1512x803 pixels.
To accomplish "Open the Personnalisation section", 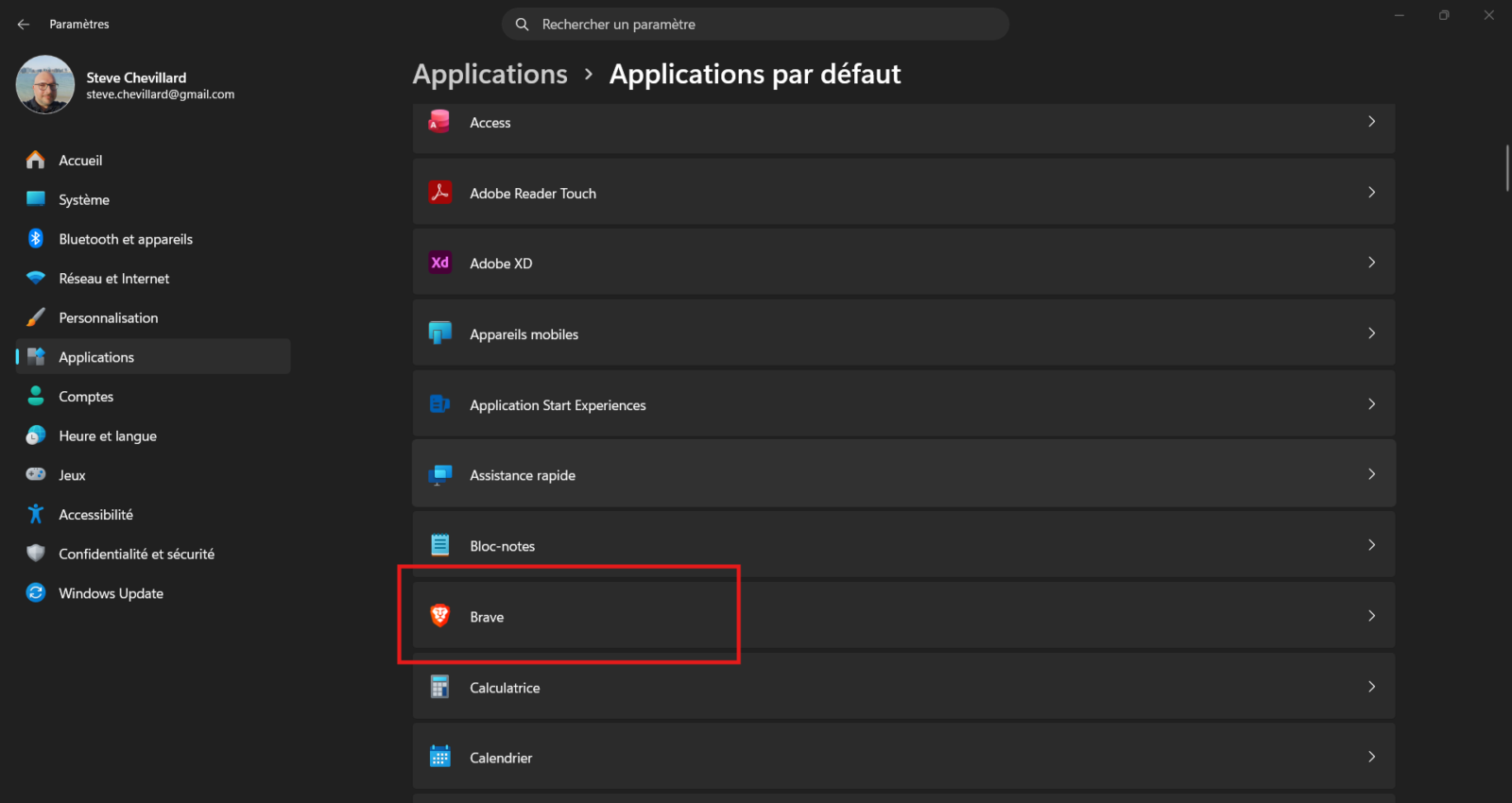I will coord(153,317).
